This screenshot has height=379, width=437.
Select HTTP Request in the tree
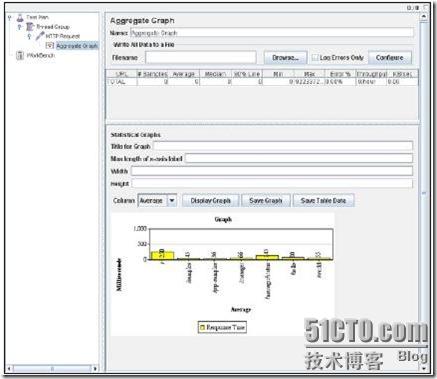[x=63, y=36]
